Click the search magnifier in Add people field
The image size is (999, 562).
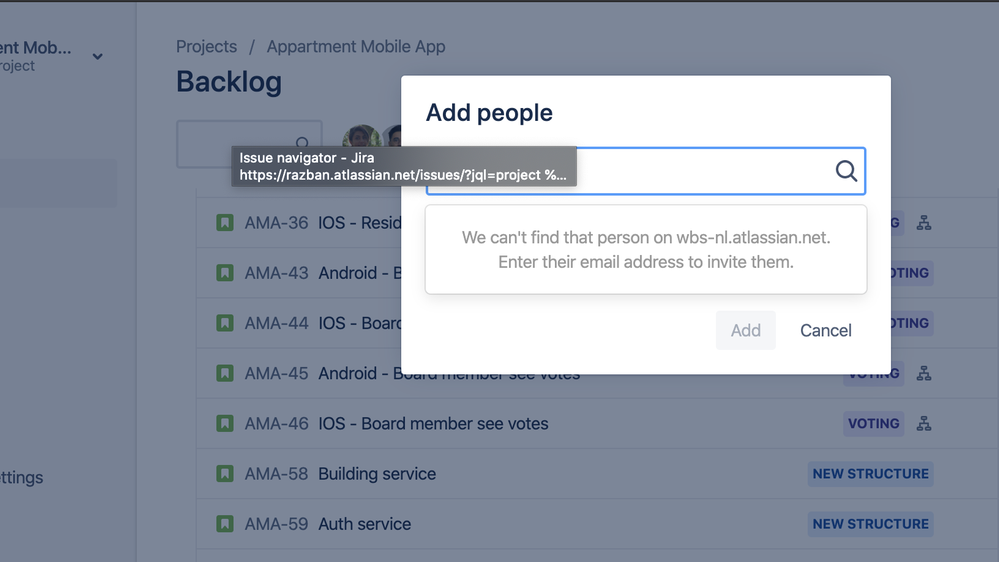tap(846, 171)
